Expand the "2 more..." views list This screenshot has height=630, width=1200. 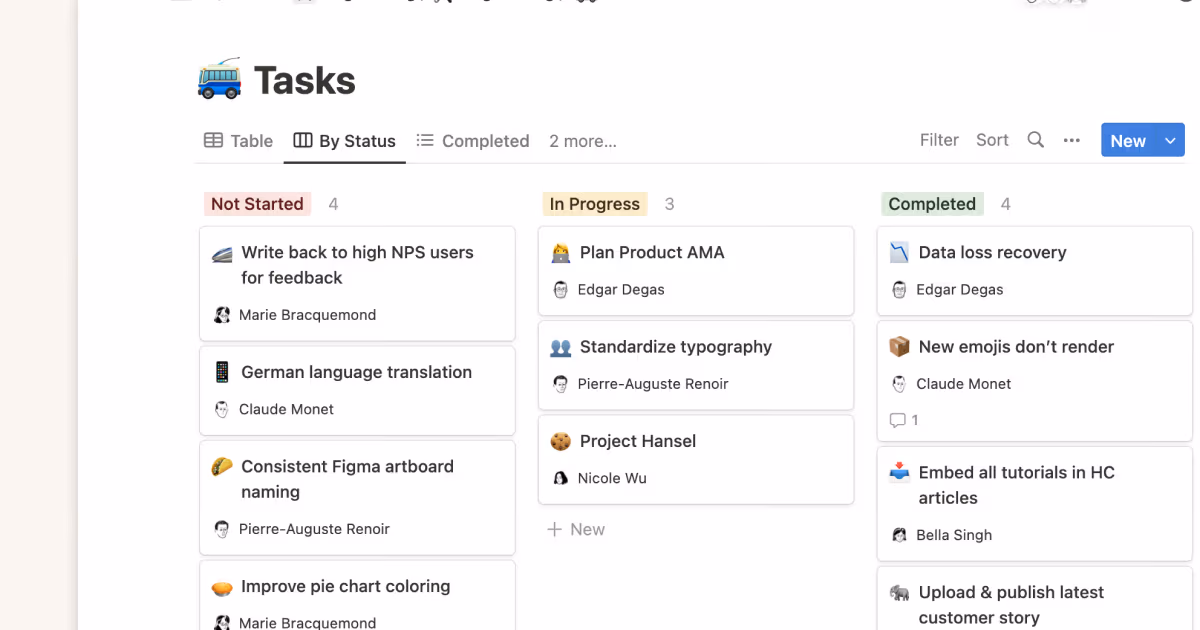pos(583,141)
